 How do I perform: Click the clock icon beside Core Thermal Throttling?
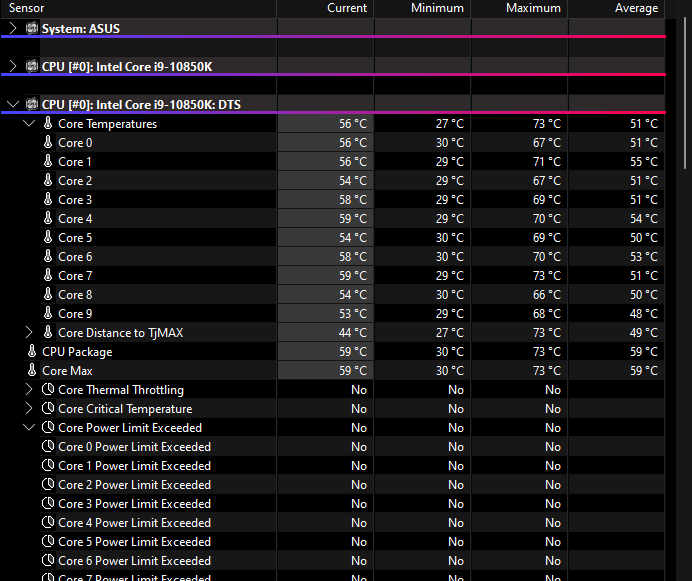(x=48, y=390)
